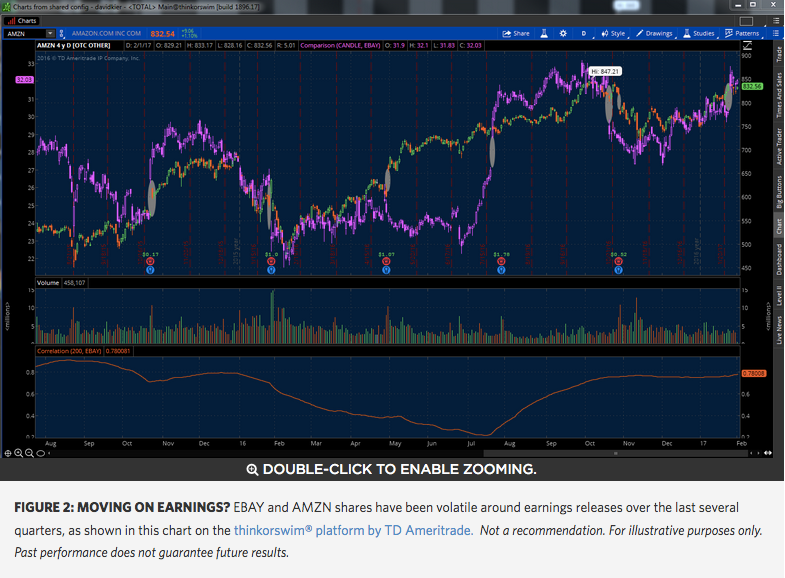Image resolution: width=785 pixels, height=578 pixels.
Task: Click the 832.54 last price text
Action: (162, 34)
